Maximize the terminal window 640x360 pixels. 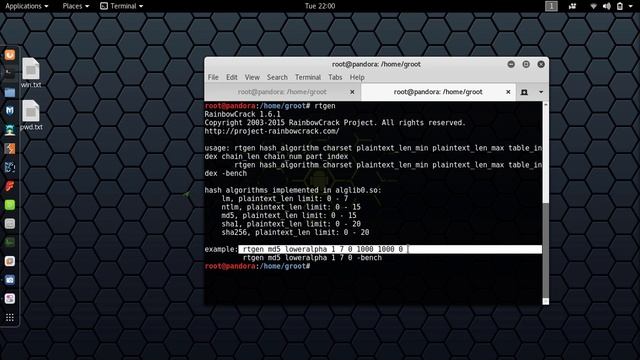tap(526, 64)
